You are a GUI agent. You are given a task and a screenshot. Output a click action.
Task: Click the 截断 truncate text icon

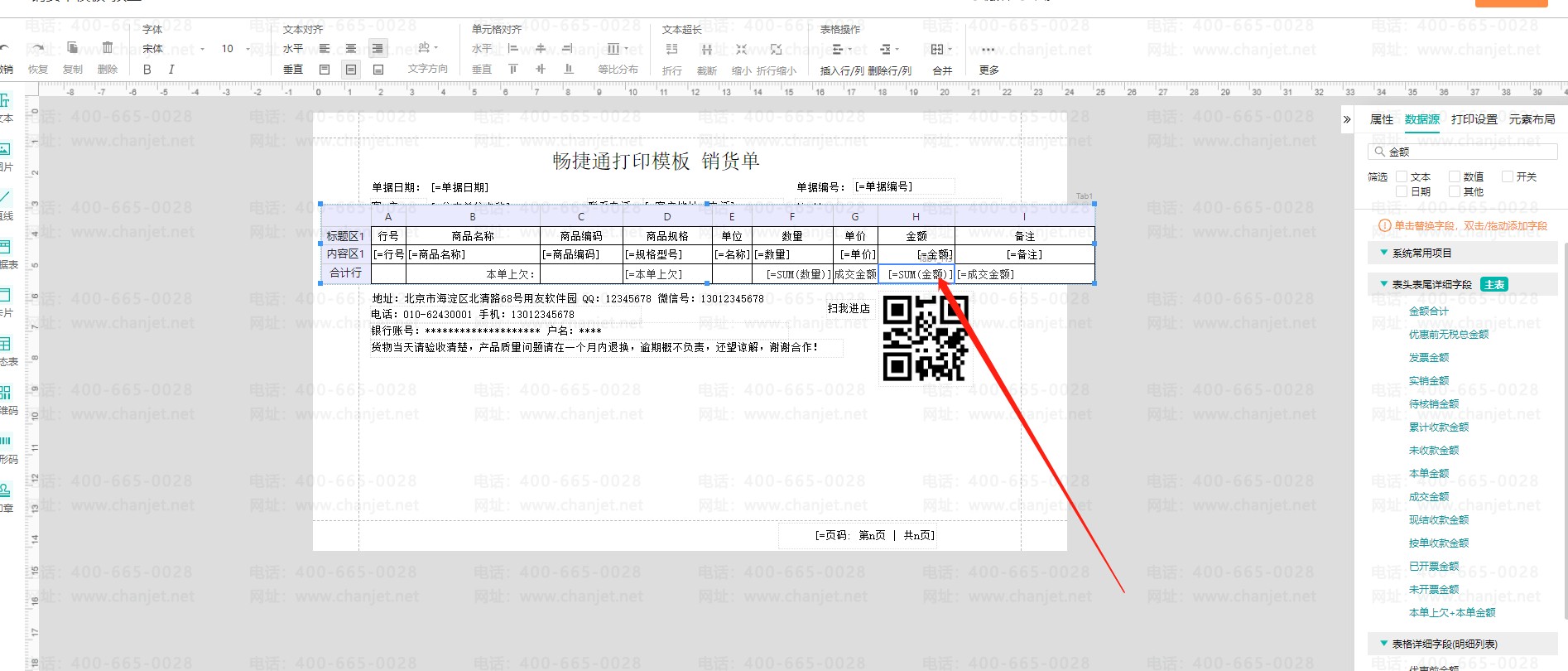(x=706, y=50)
